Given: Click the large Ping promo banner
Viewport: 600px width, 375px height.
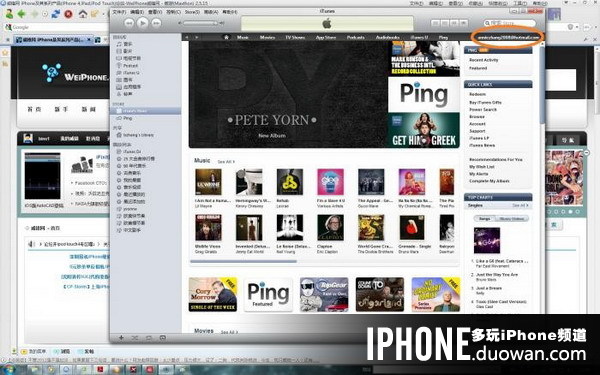Looking at the screenshot, I should point(424,95).
